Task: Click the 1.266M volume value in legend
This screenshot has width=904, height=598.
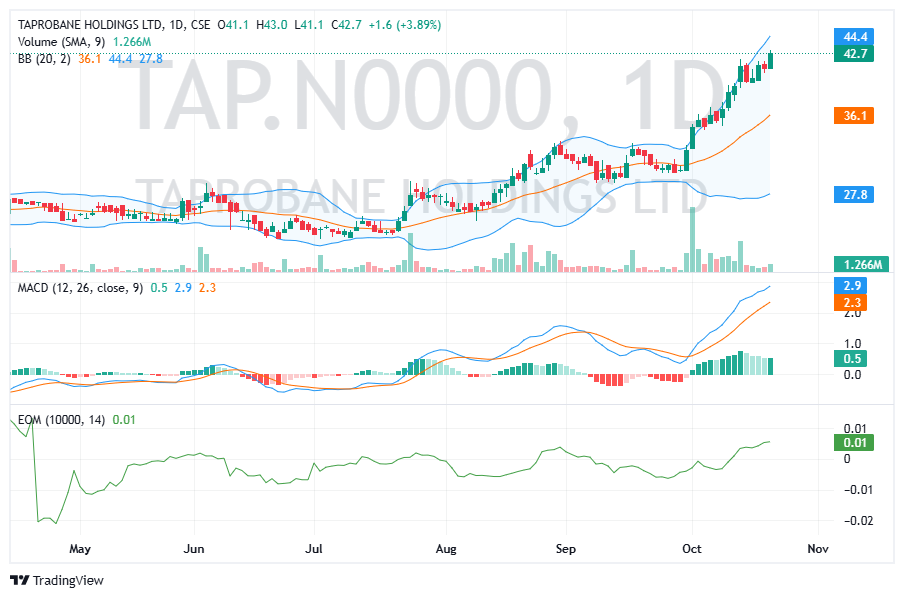Action: pos(132,42)
